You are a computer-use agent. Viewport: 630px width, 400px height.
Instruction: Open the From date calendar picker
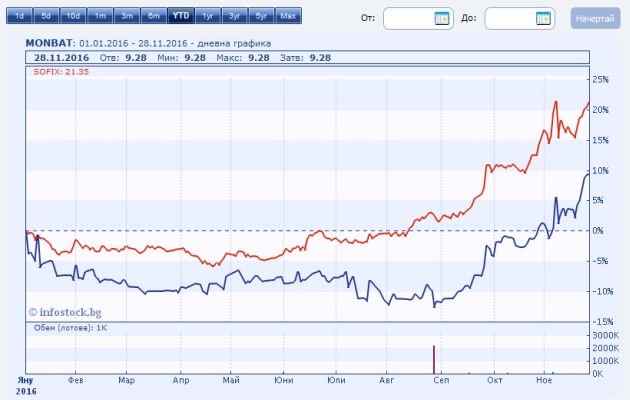click(x=442, y=18)
